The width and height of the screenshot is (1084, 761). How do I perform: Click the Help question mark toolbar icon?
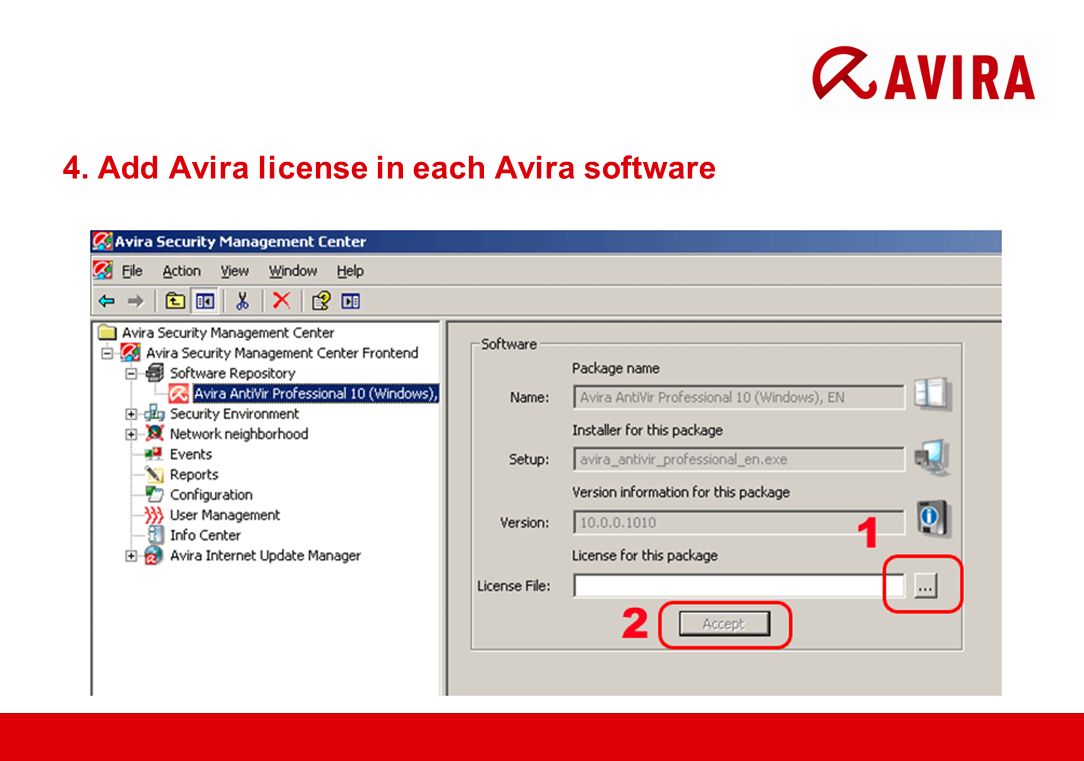coord(321,301)
